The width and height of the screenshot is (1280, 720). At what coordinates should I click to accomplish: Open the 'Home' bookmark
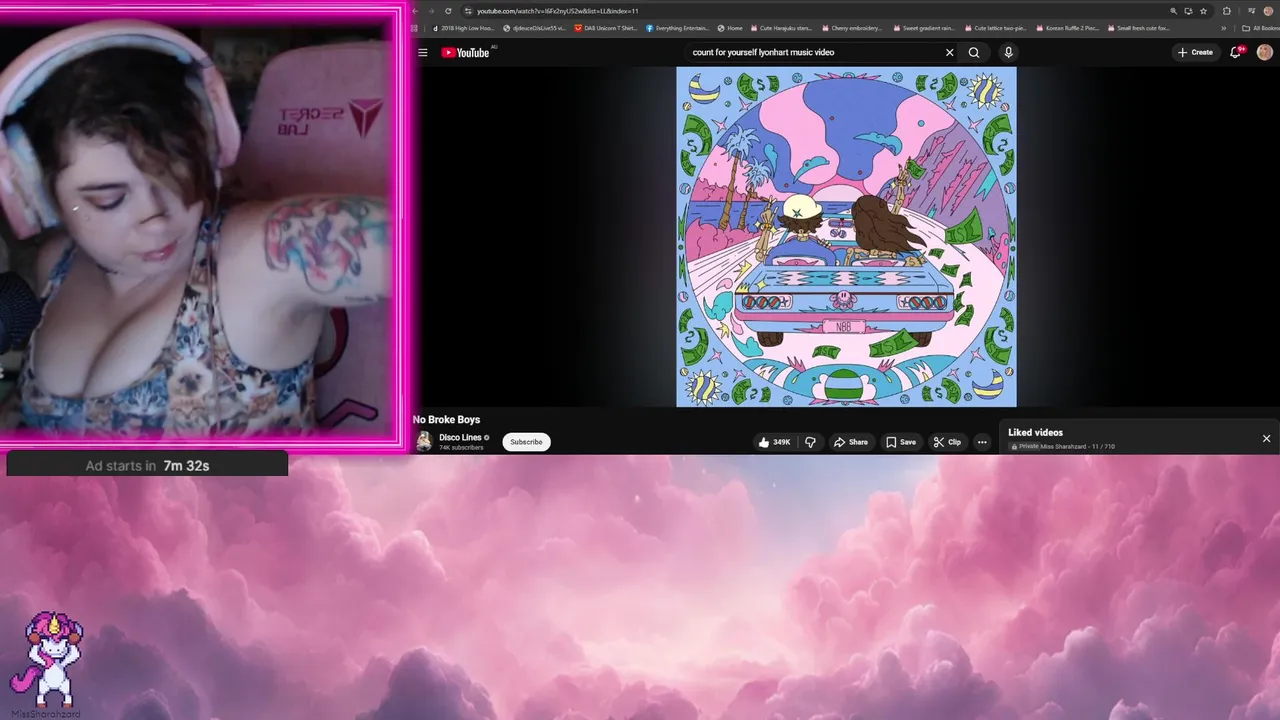coord(730,28)
